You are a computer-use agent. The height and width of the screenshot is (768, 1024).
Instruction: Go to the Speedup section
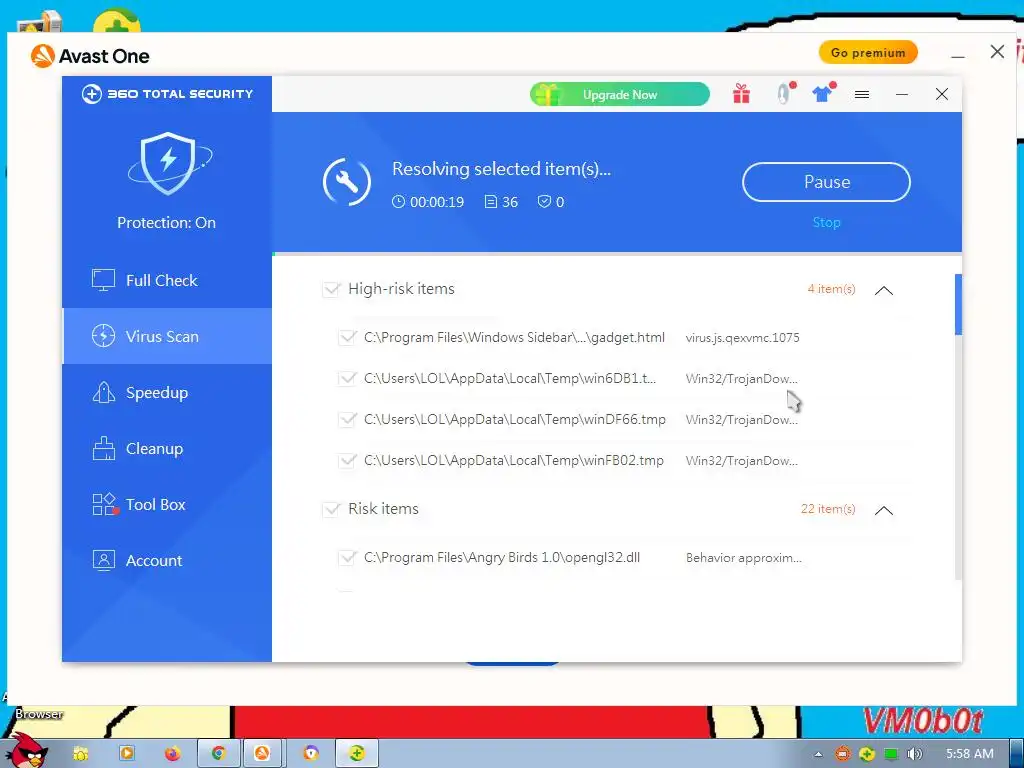pyautogui.click(x=167, y=392)
